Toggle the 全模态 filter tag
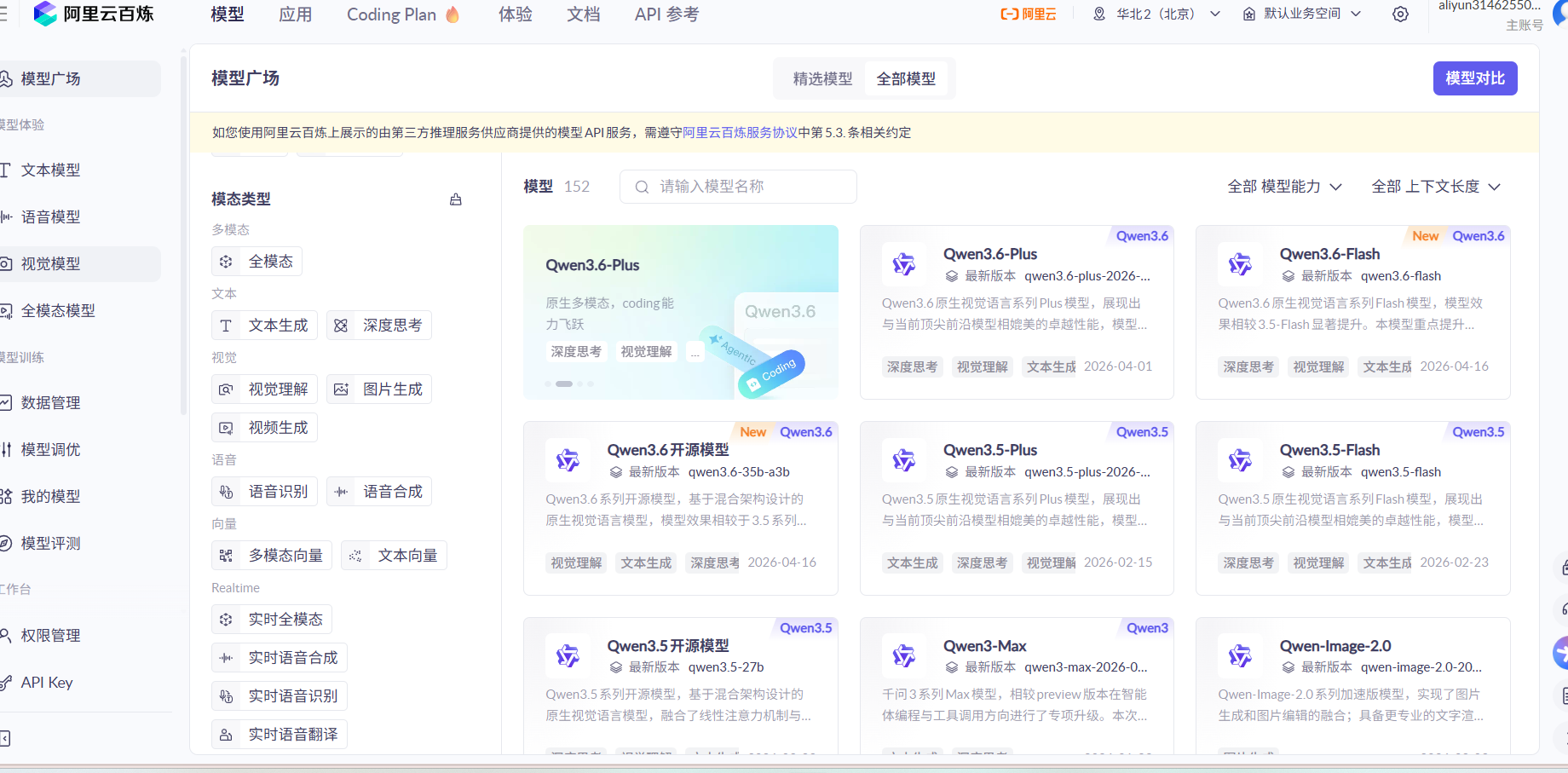The width and height of the screenshot is (1568, 773). coord(257,262)
